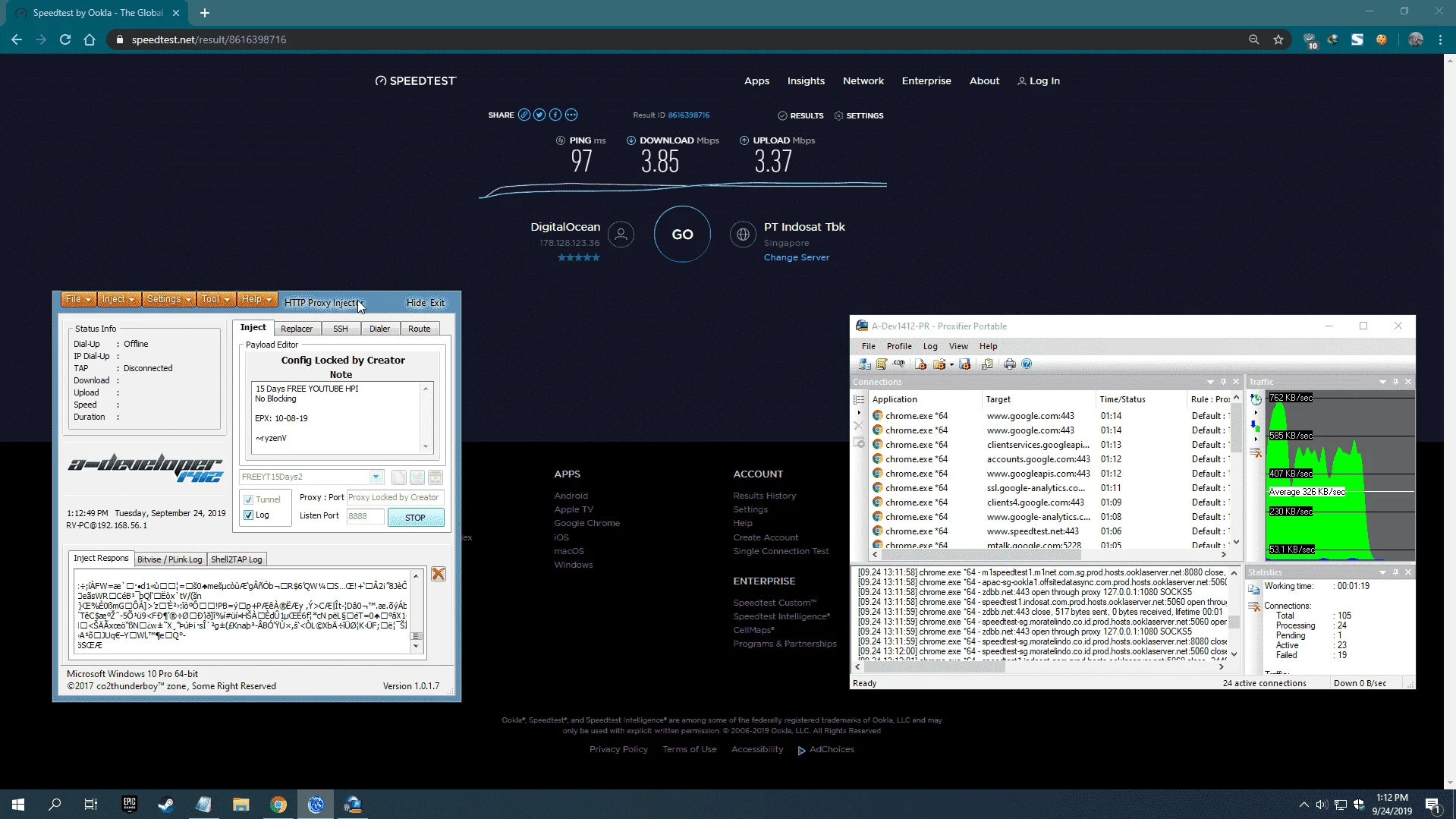
Task: Open the FREEYT15Days2 config dropdown
Action: click(376, 477)
